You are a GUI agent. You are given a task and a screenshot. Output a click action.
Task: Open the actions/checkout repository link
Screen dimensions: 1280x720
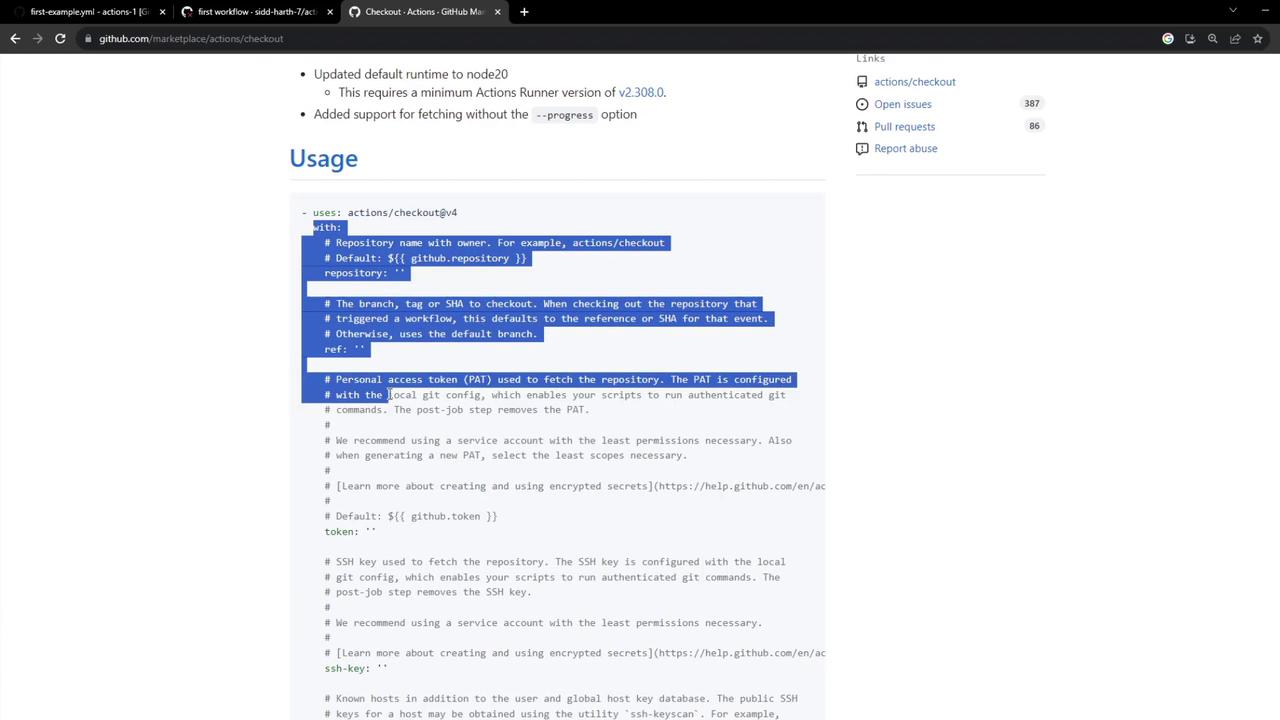[915, 82]
